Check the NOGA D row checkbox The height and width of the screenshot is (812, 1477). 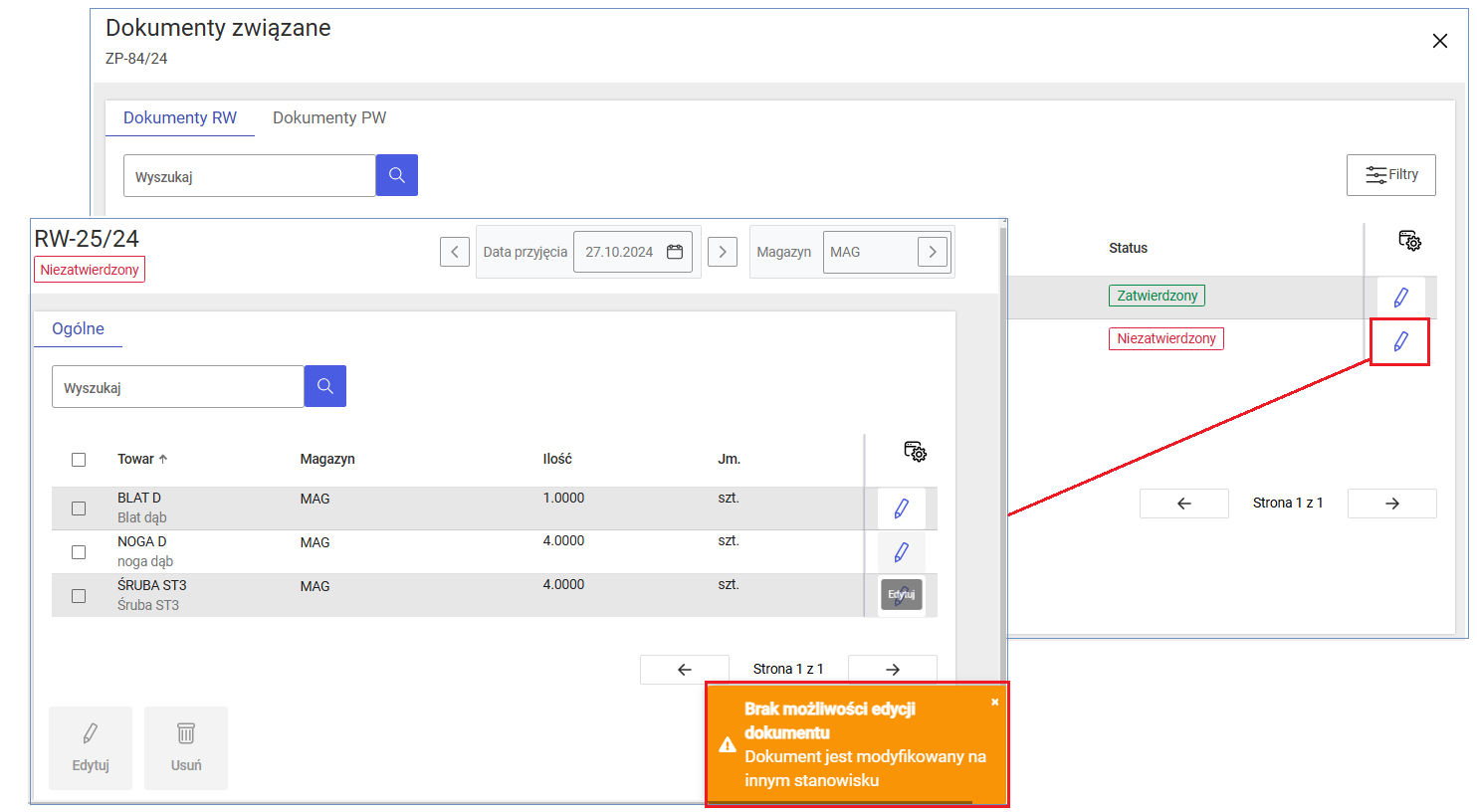(x=79, y=552)
